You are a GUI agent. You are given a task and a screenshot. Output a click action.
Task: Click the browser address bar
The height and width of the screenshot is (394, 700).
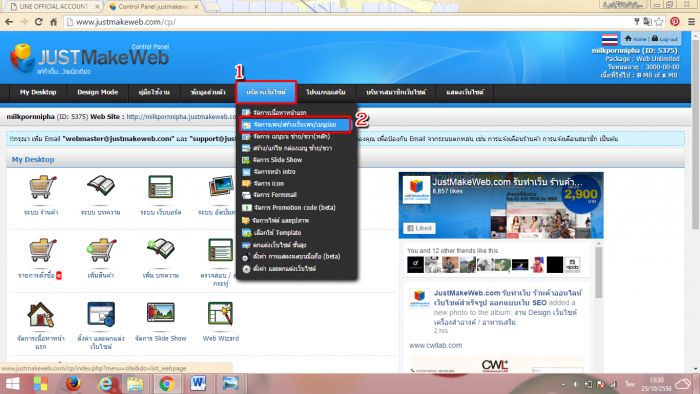348,21
